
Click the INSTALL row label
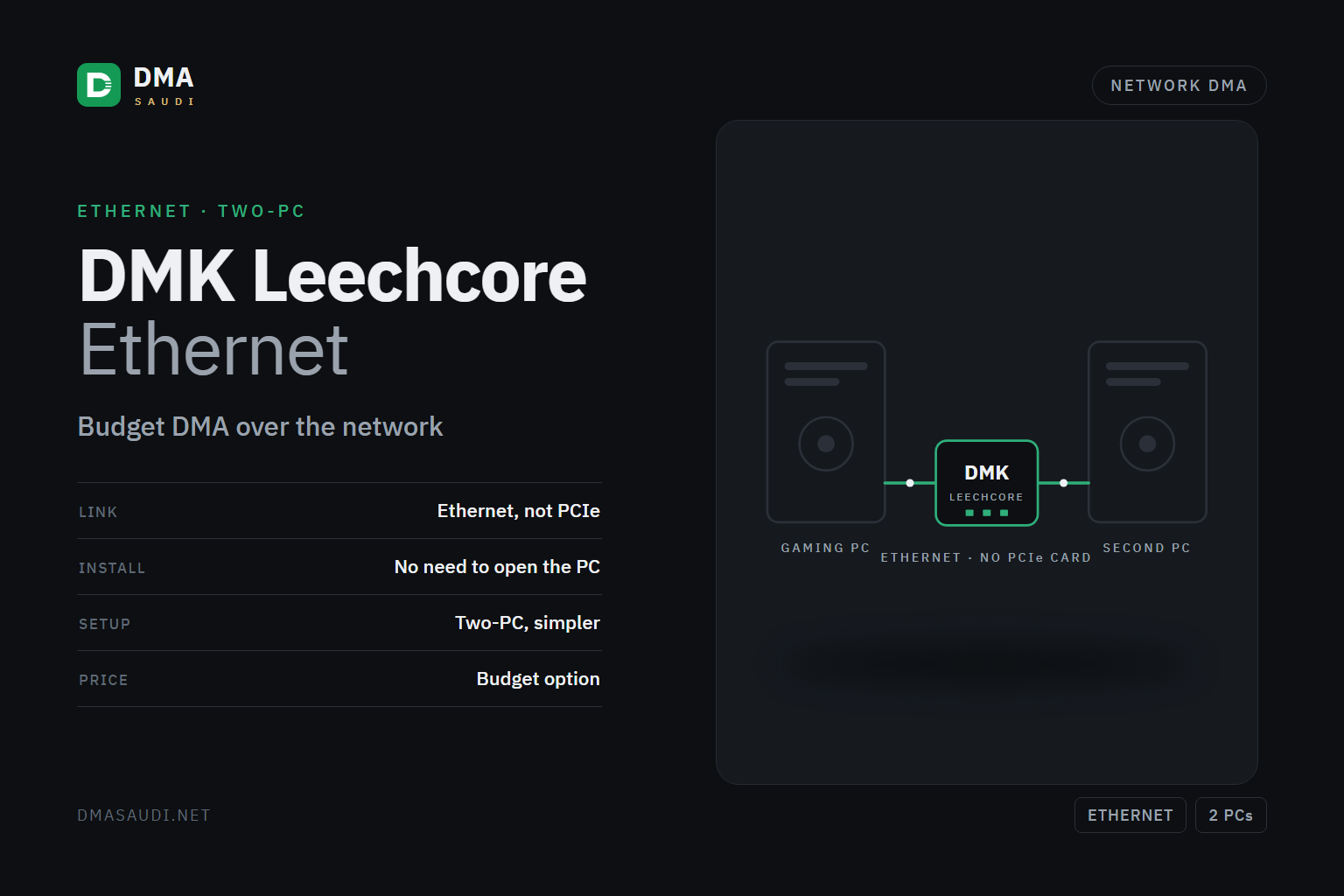point(112,568)
